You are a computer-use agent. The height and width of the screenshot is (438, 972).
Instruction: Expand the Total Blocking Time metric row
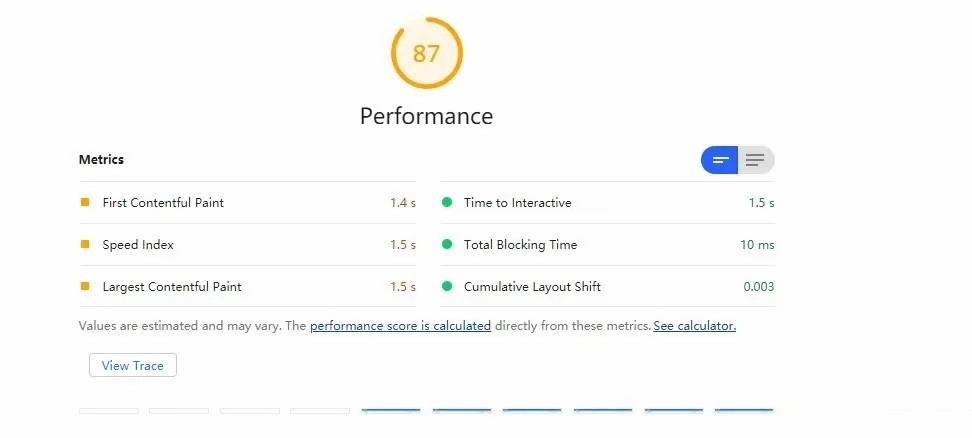[x=520, y=245]
